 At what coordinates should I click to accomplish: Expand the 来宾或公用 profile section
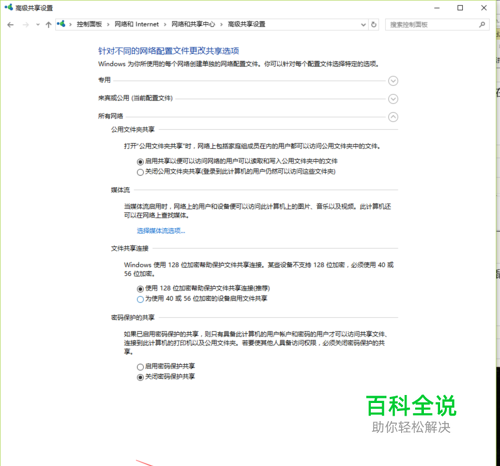(x=393, y=99)
